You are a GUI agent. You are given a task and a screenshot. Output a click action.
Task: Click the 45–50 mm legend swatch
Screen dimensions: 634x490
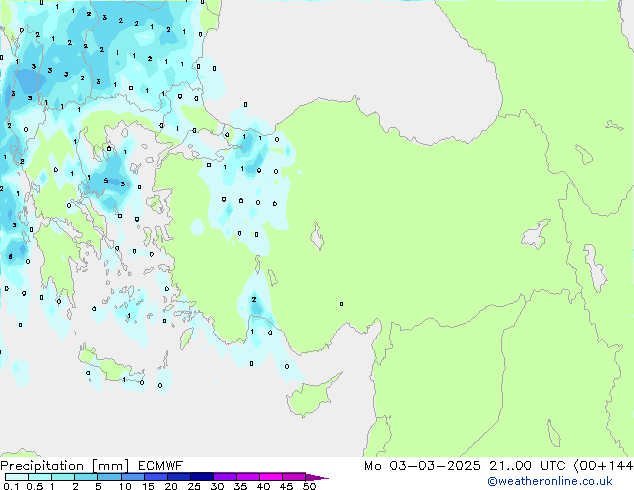coord(294,477)
